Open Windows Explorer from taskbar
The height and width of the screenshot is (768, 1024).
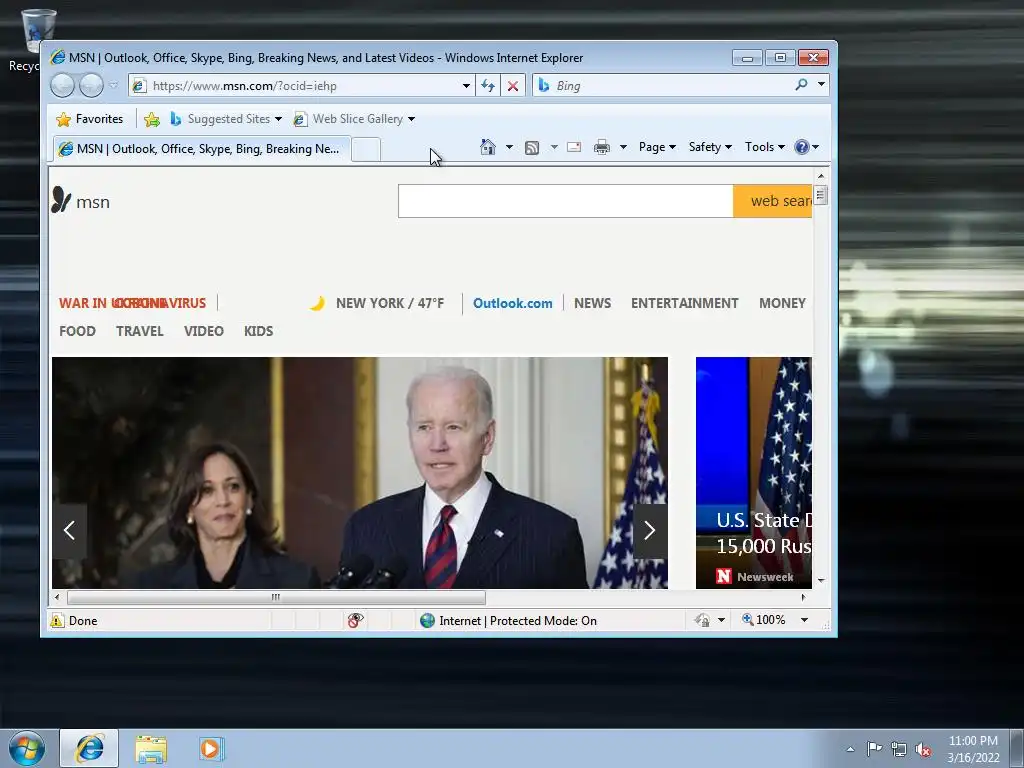point(151,748)
